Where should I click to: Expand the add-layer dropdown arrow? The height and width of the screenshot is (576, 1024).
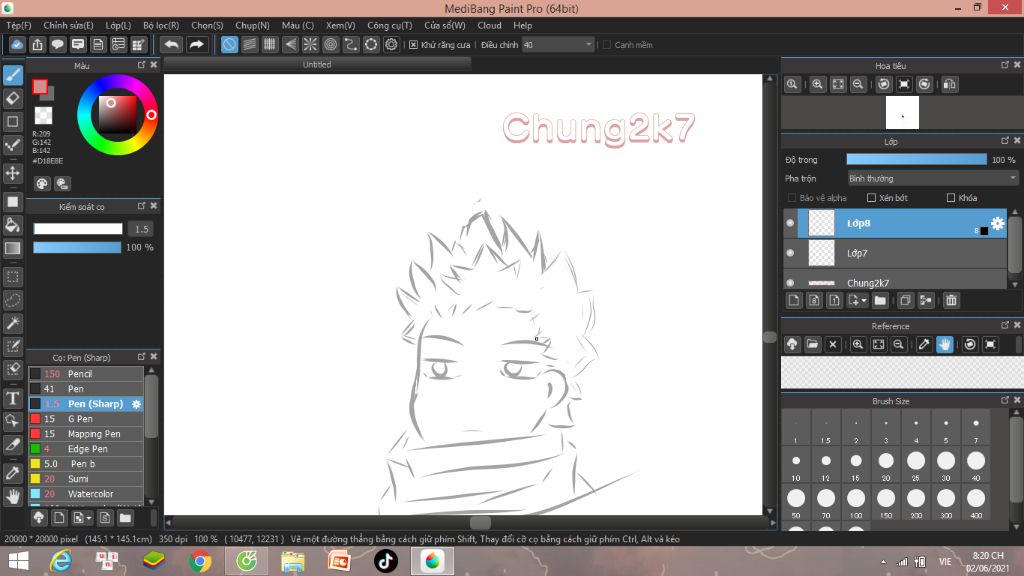pyautogui.click(x=864, y=300)
